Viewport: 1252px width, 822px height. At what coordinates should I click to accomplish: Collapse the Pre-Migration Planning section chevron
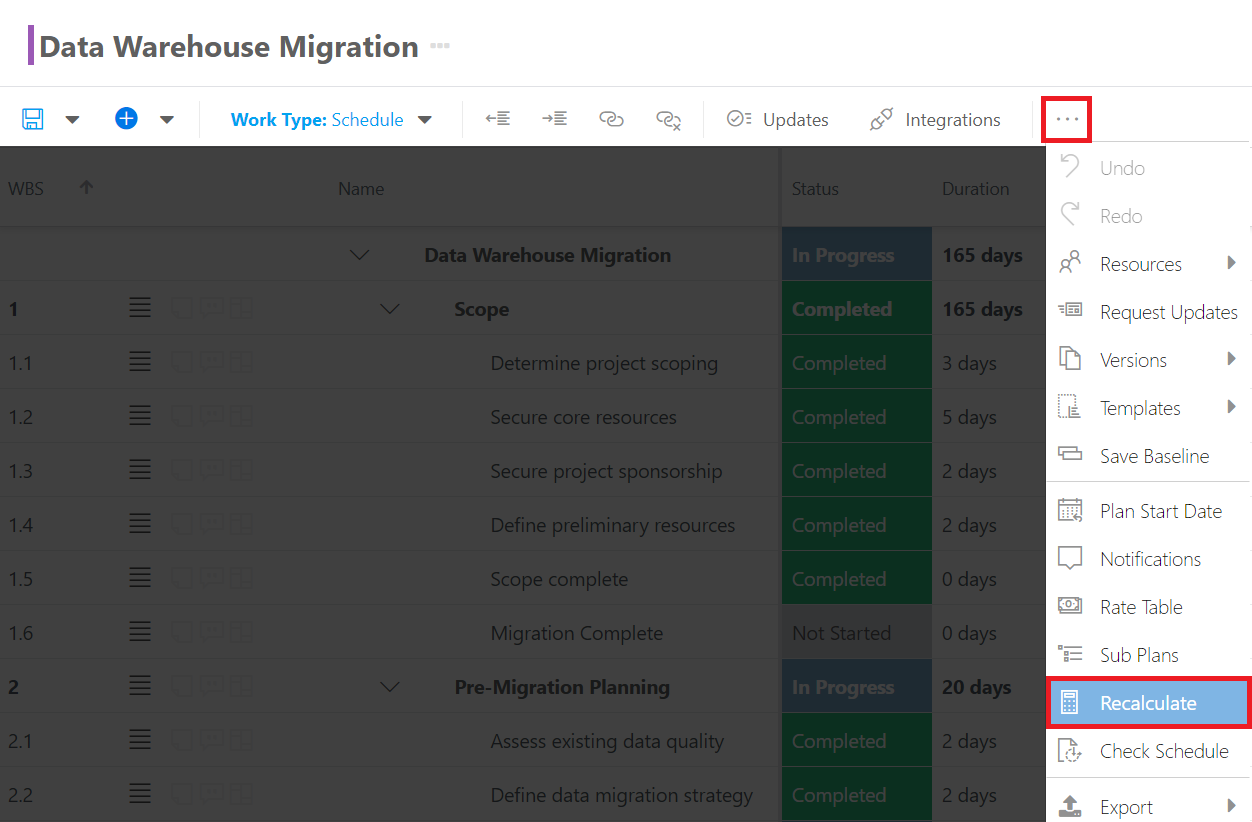[x=390, y=687]
